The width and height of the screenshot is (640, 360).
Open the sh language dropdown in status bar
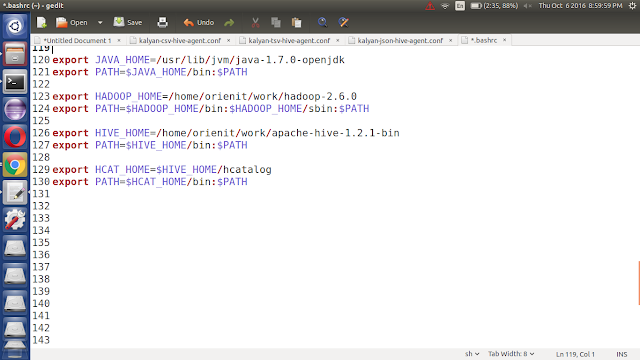tap(472, 354)
